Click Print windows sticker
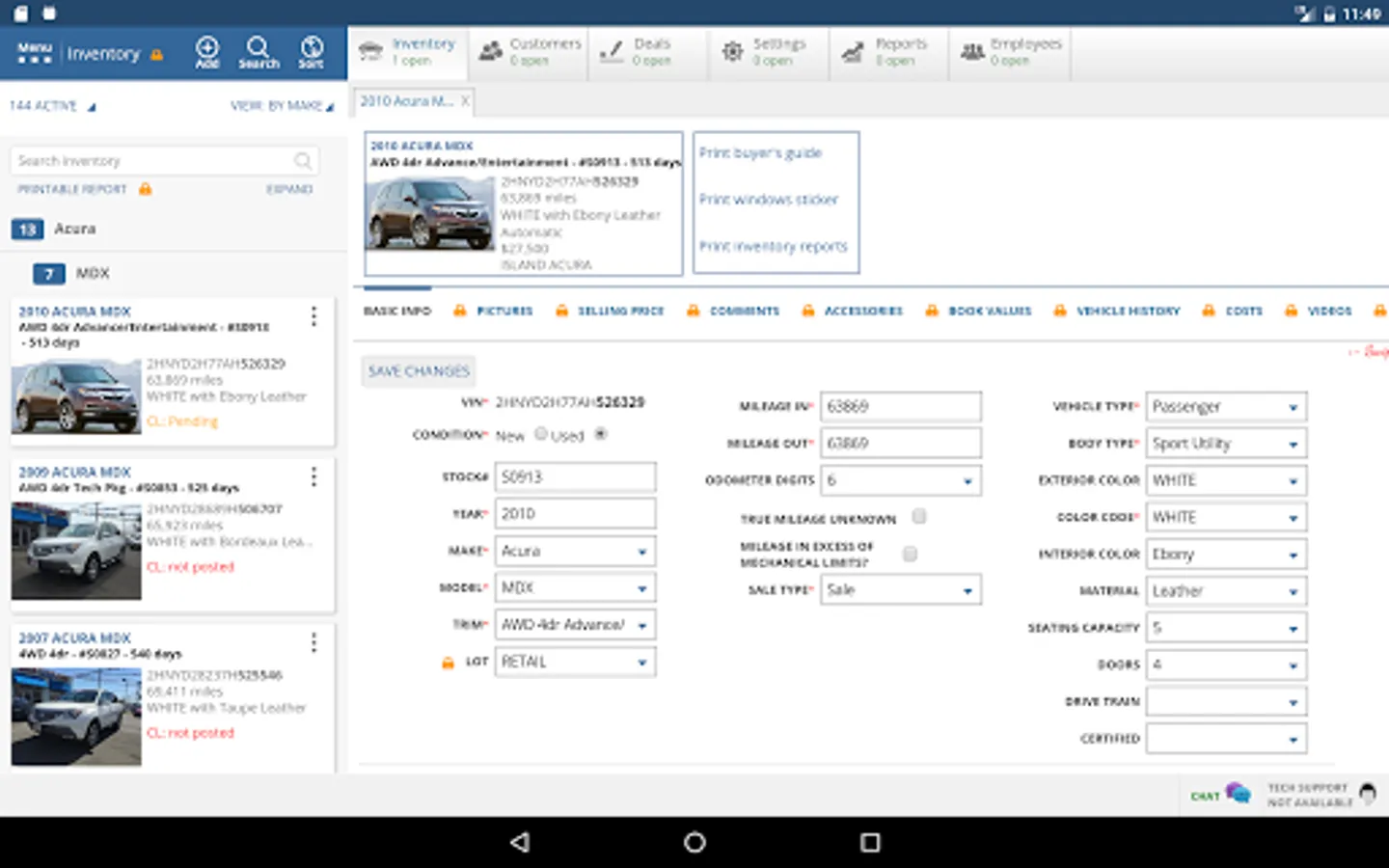Image resolution: width=1389 pixels, height=868 pixels. (x=769, y=200)
